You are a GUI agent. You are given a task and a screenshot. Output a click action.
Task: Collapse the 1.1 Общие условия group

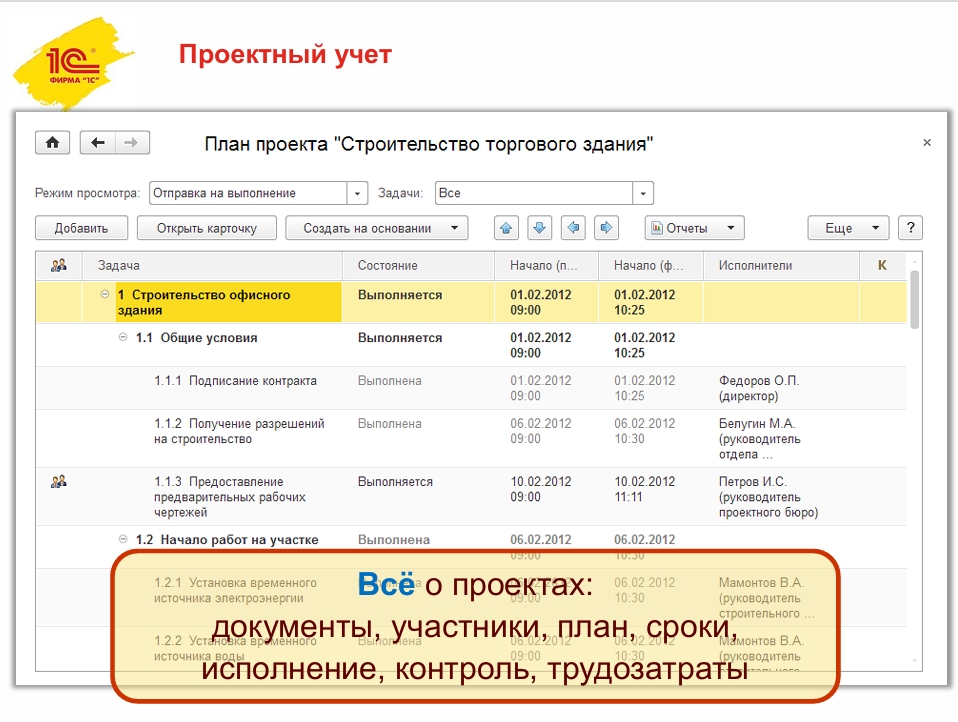point(123,338)
